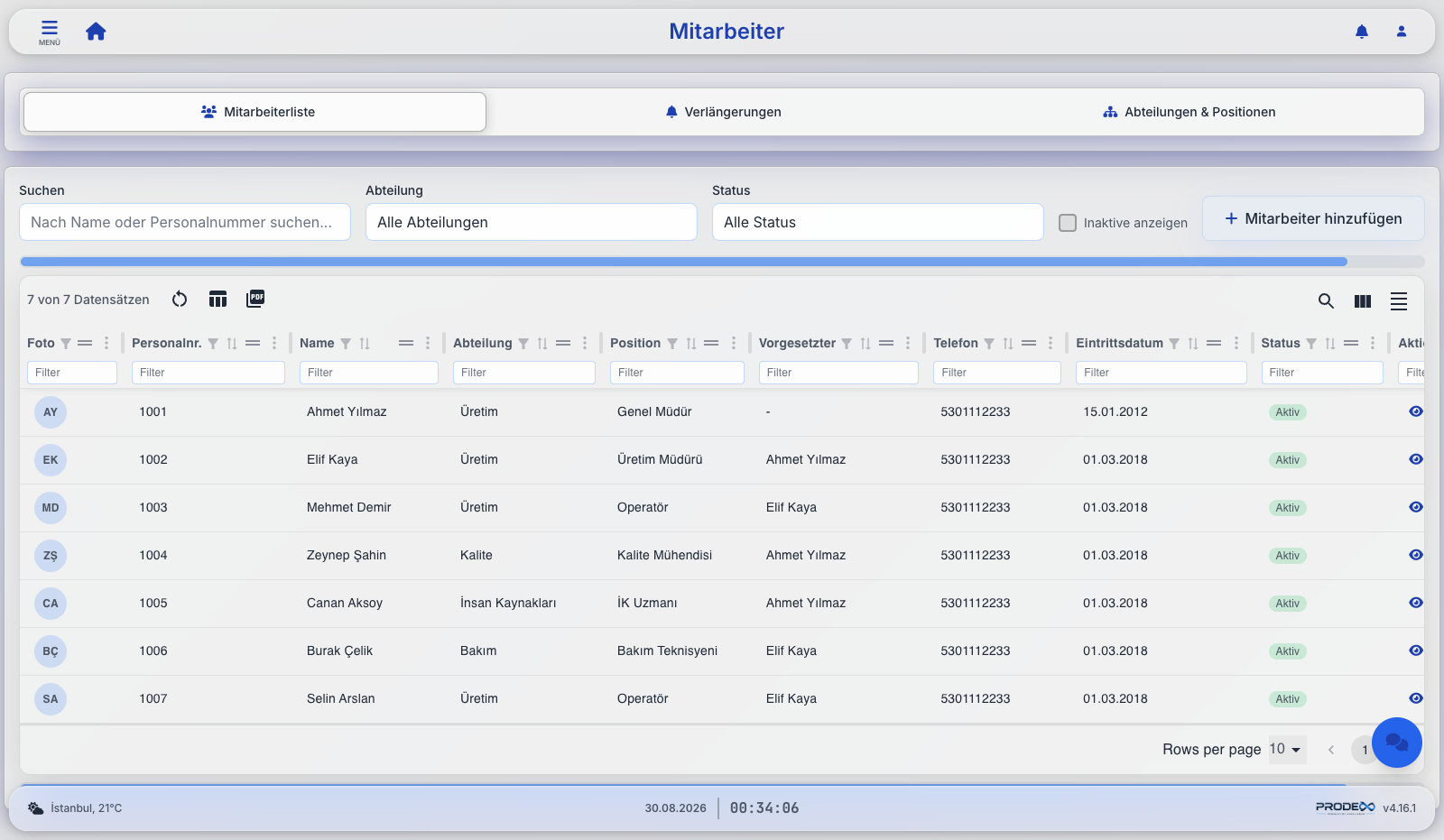Click the filter funnel on Abteilung column

click(x=523, y=344)
